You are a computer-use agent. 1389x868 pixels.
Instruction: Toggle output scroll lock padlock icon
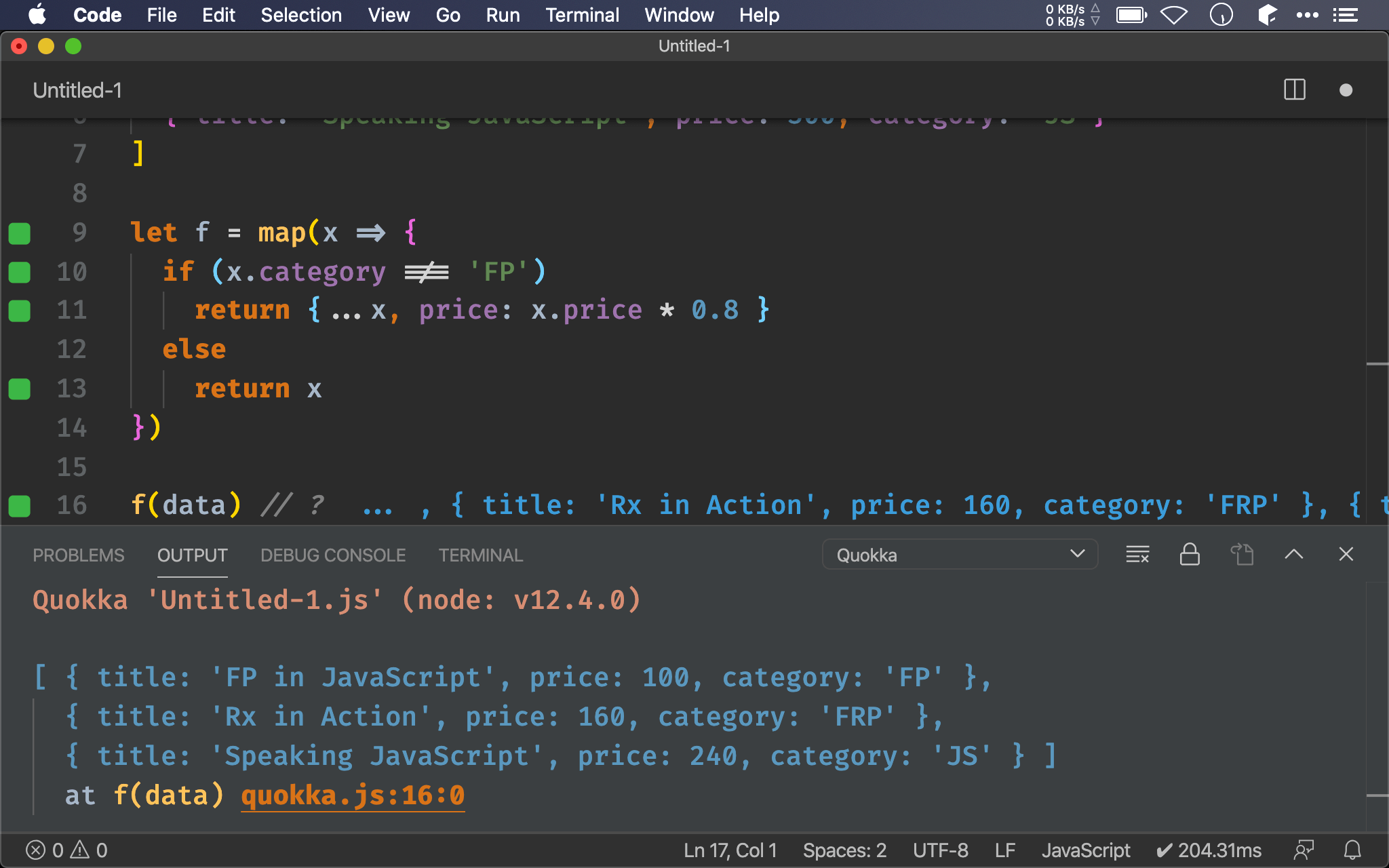(1190, 555)
